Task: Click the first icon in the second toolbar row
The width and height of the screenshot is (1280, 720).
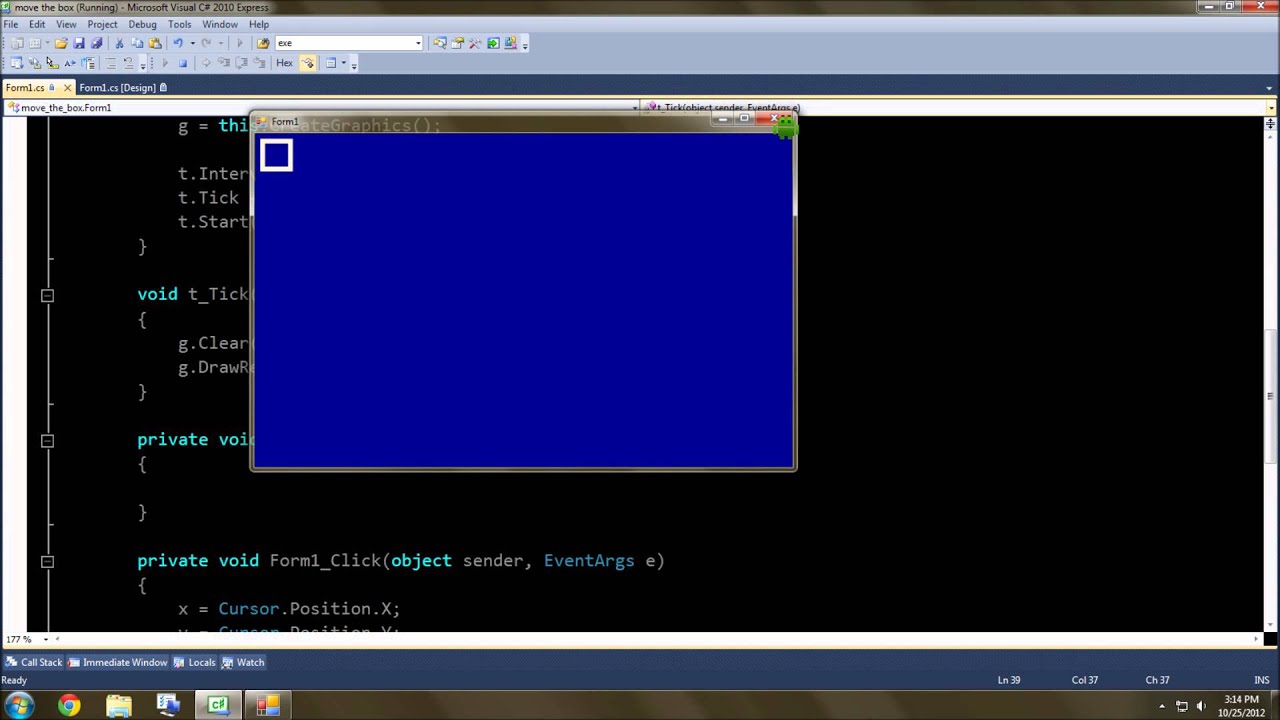Action: (x=16, y=63)
